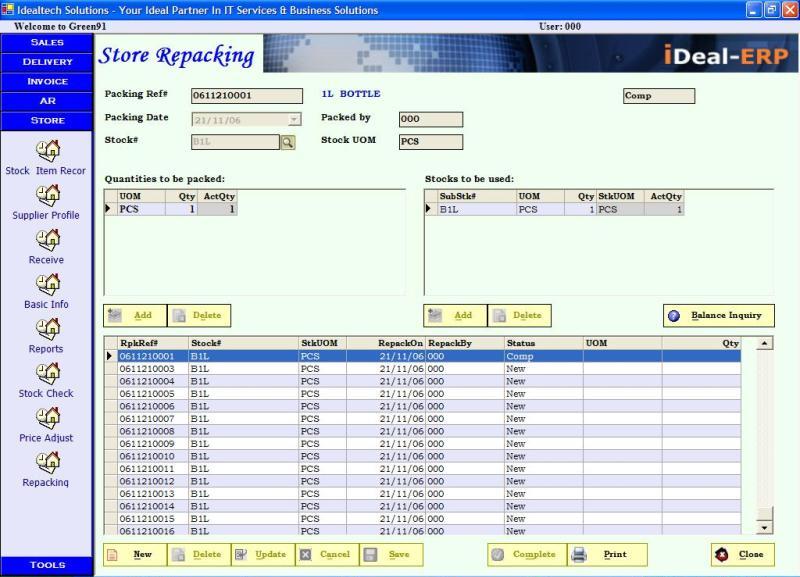Click the New button in the bottom toolbar
The height and width of the screenshot is (577, 800).
[133, 555]
